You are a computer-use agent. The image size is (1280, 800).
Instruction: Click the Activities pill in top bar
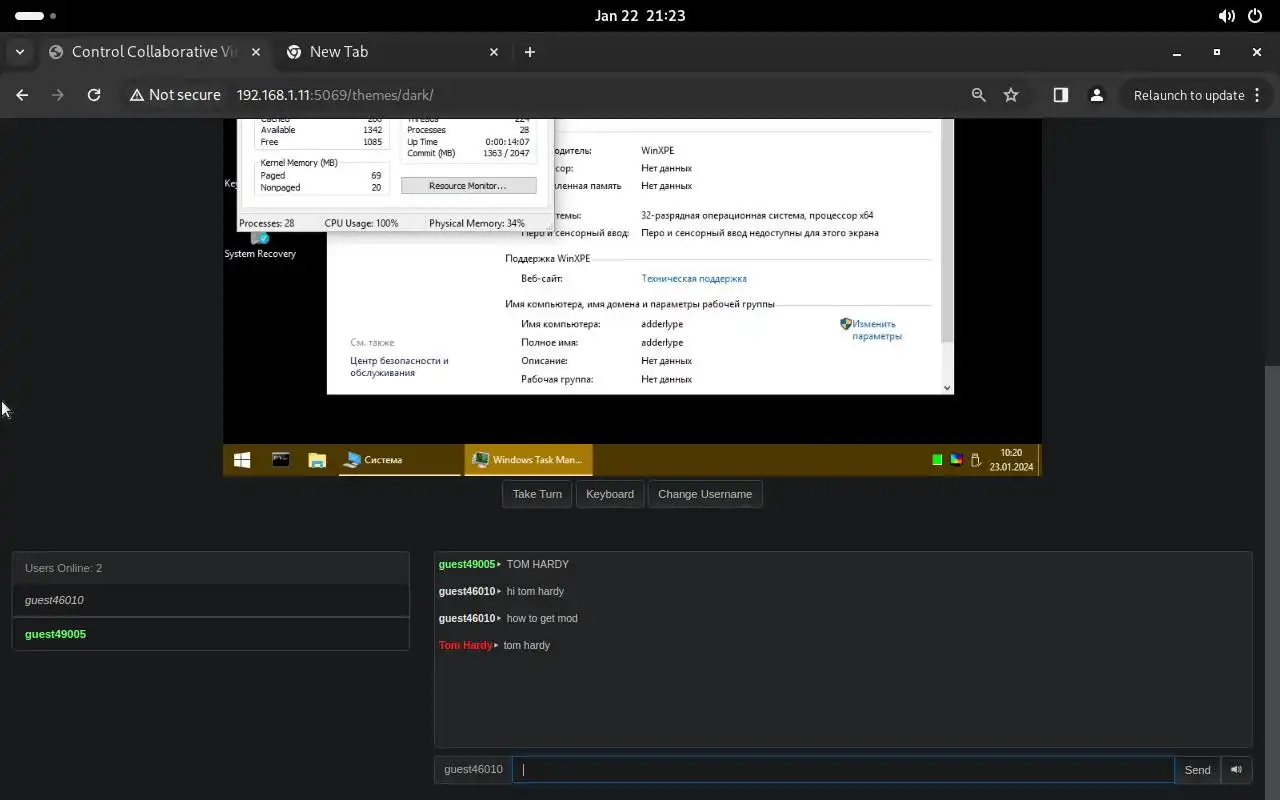click(36, 16)
